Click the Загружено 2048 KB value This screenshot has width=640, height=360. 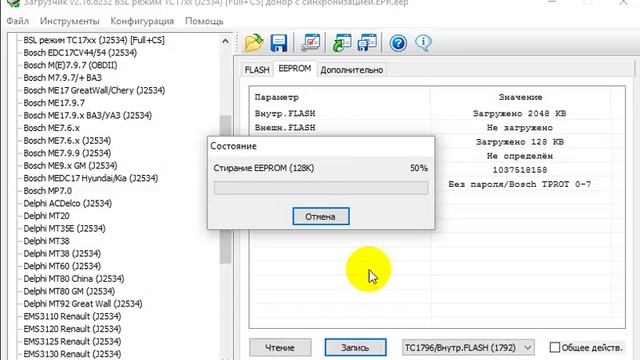tap(520, 113)
